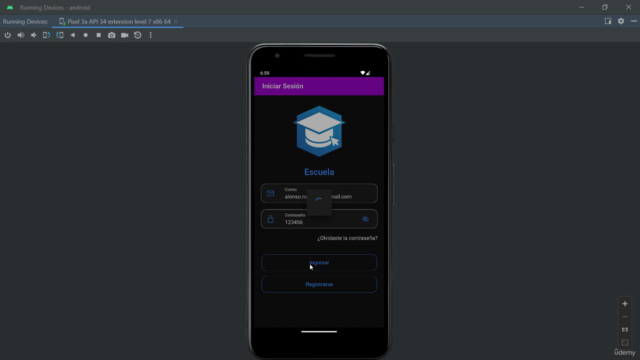
Task: Open the ¿Olvidaste la contraseña? link
Action: pos(347,238)
